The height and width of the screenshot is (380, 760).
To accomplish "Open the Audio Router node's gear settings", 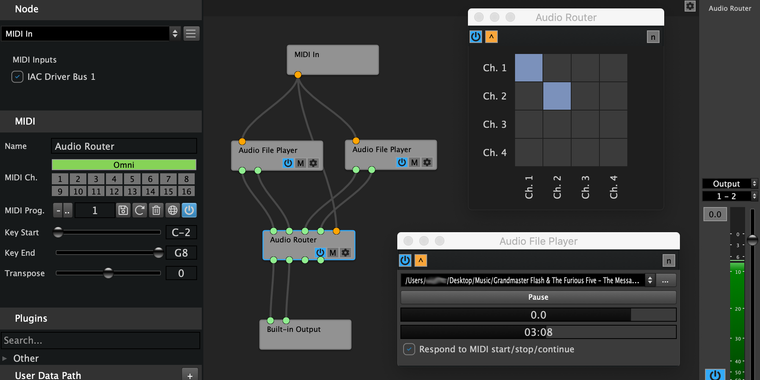I will [x=345, y=253].
